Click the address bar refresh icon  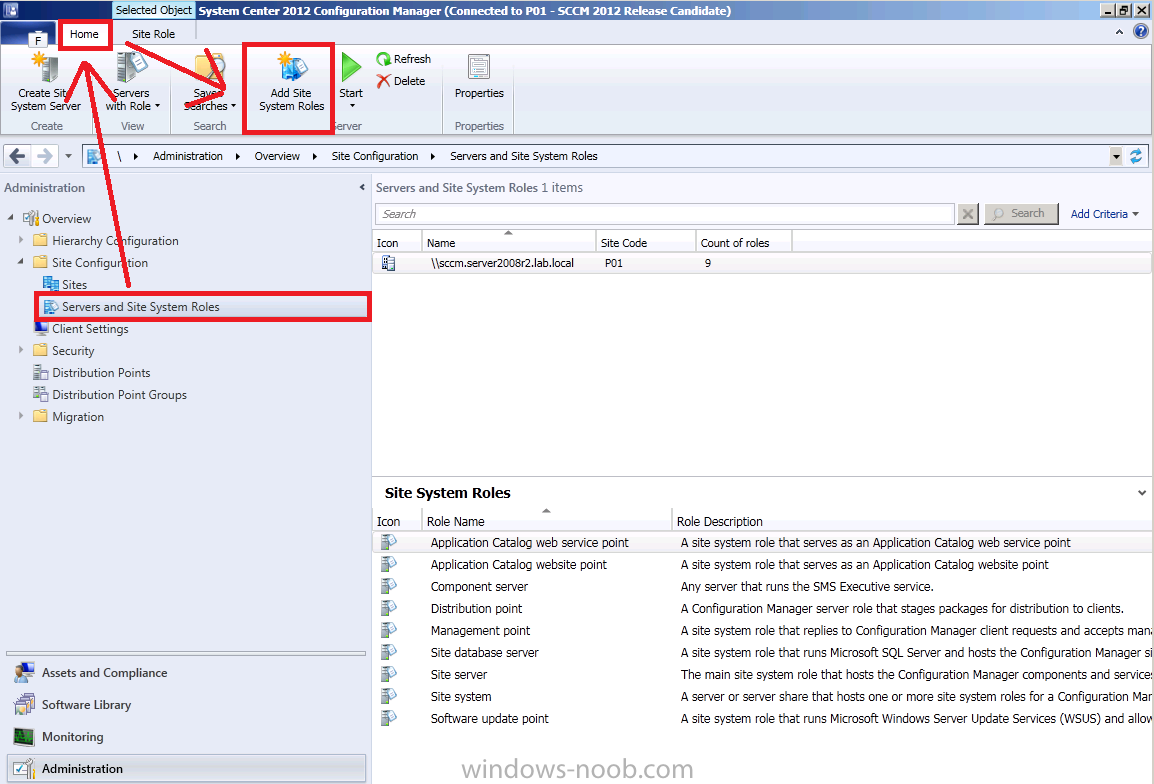(x=1136, y=156)
